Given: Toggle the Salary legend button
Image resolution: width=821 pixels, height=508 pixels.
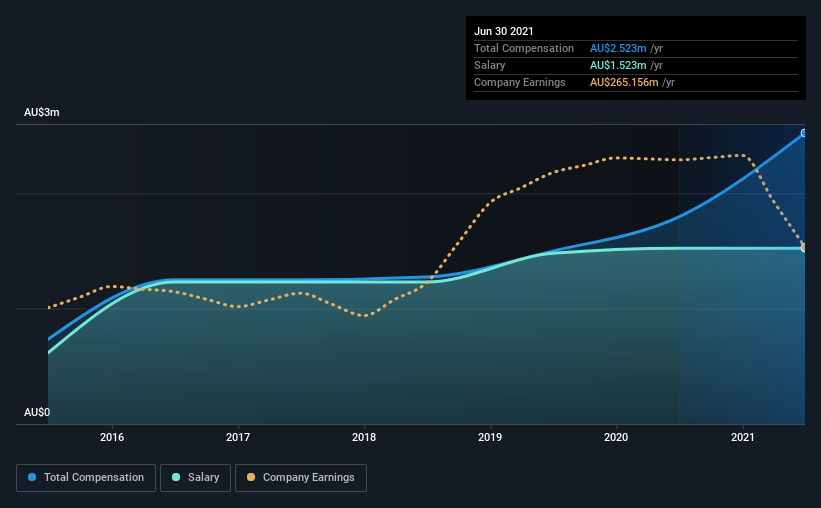Looking at the screenshot, I should pos(195,478).
